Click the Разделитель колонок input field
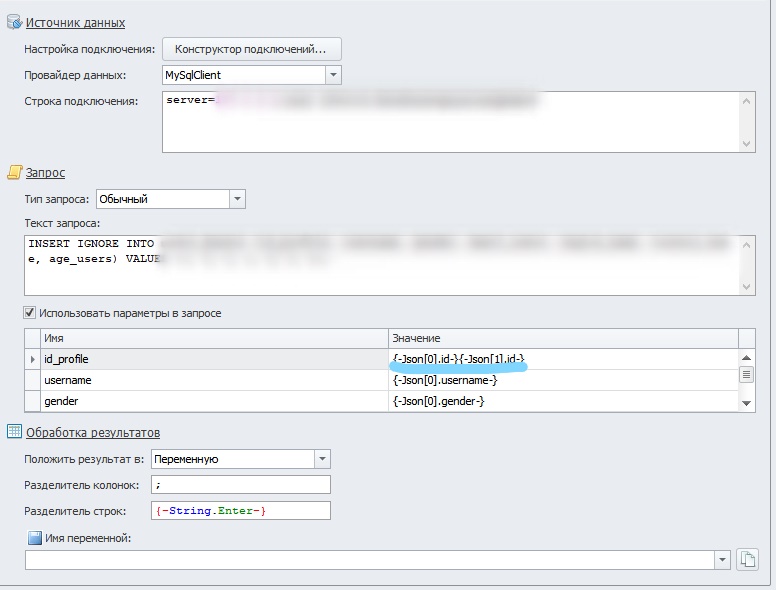This screenshot has height=590, width=776. (x=240, y=485)
